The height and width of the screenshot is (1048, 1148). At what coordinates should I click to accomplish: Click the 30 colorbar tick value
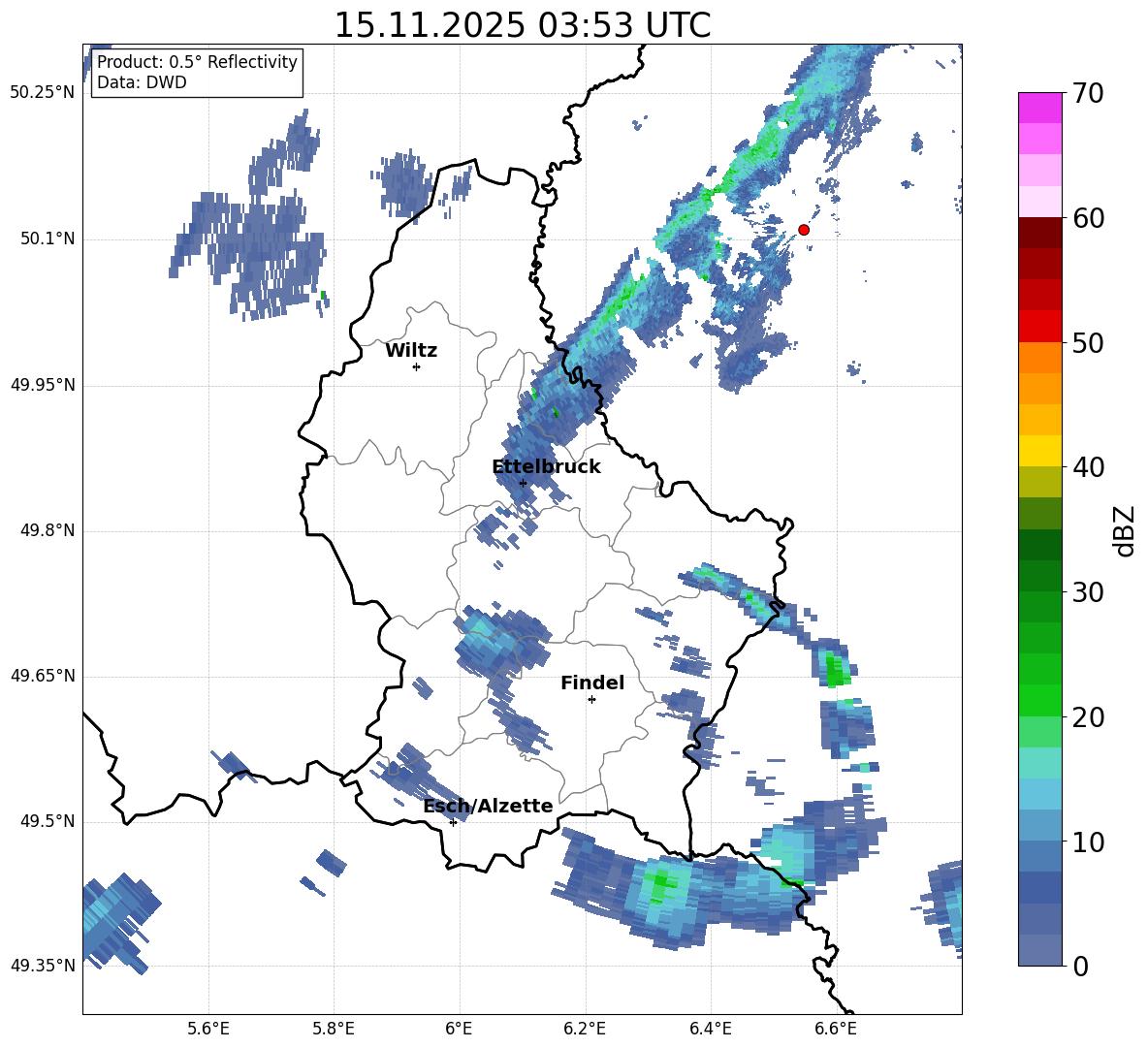tap(1088, 592)
